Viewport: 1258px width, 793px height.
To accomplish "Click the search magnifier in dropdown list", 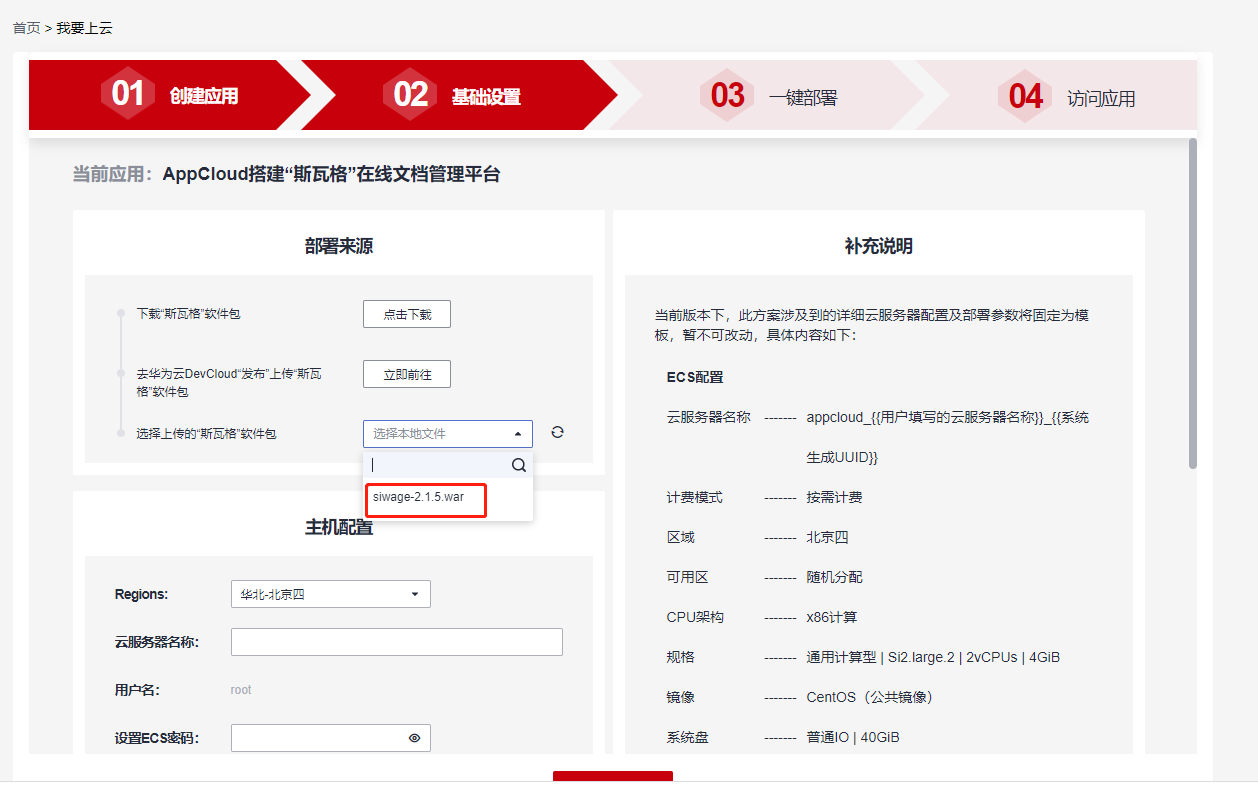I will pyautogui.click(x=519, y=465).
